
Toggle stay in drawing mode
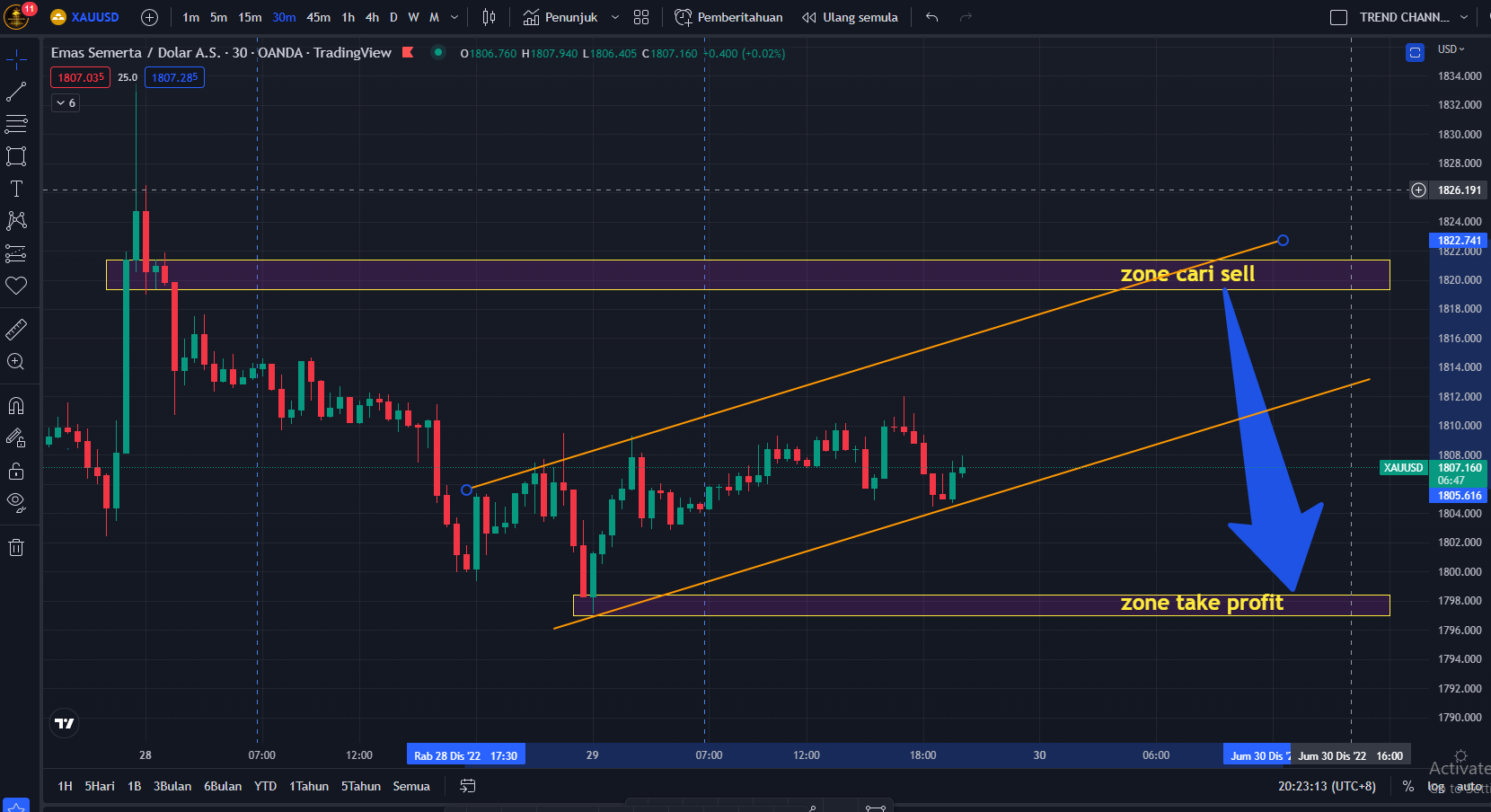(x=16, y=438)
